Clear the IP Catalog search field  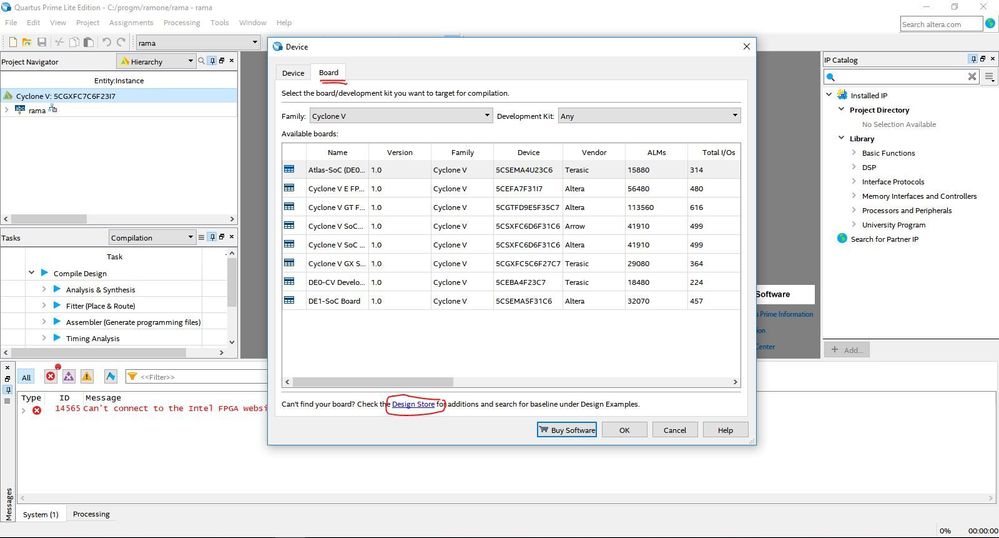click(972, 76)
